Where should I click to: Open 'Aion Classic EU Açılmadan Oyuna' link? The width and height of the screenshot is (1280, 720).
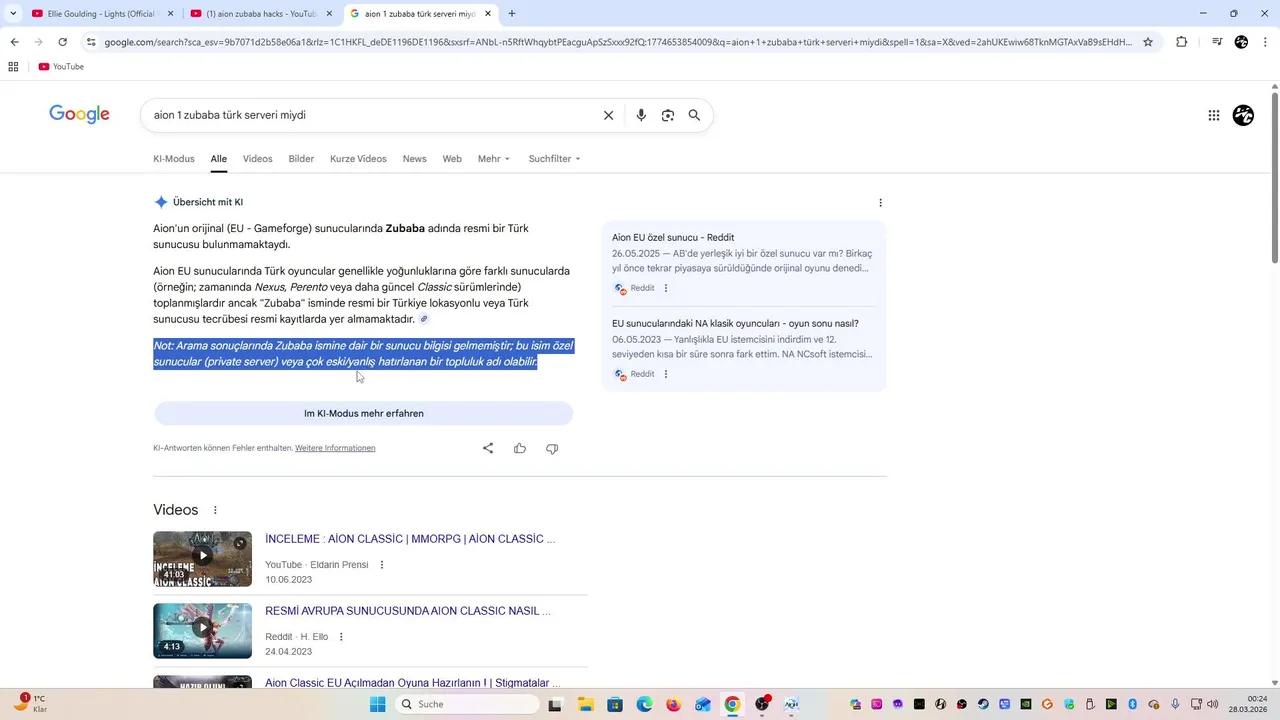412,683
